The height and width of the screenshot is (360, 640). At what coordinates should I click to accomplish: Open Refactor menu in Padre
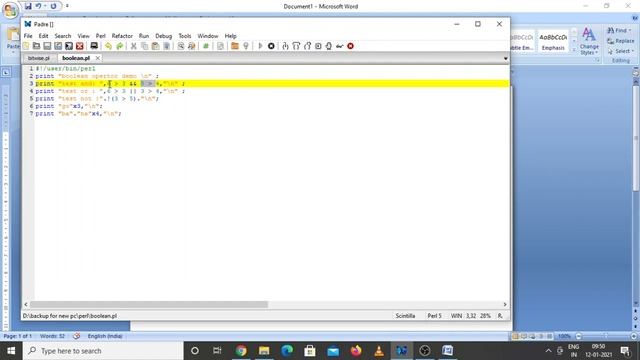(x=122, y=36)
